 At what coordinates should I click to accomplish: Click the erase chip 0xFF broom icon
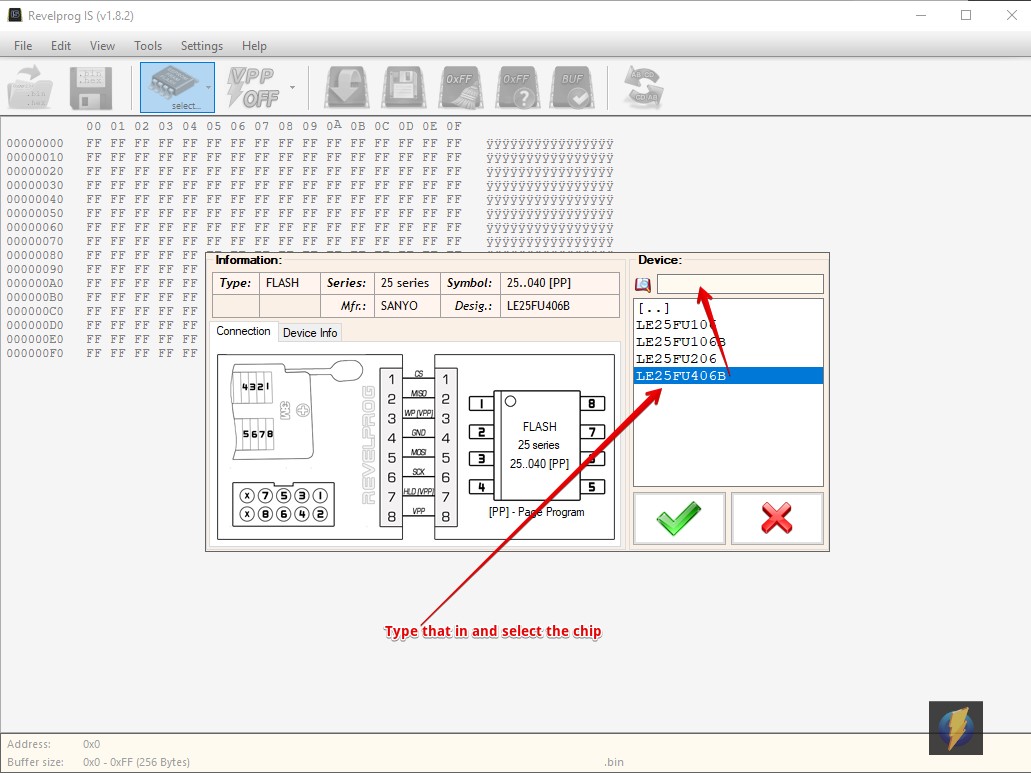click(x=460, y=87)
